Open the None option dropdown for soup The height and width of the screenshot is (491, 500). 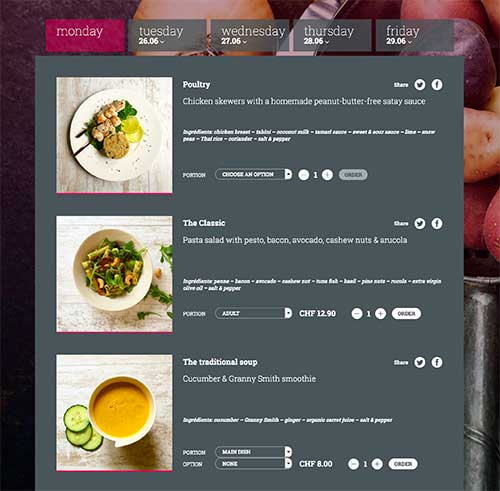pos(253,464)
